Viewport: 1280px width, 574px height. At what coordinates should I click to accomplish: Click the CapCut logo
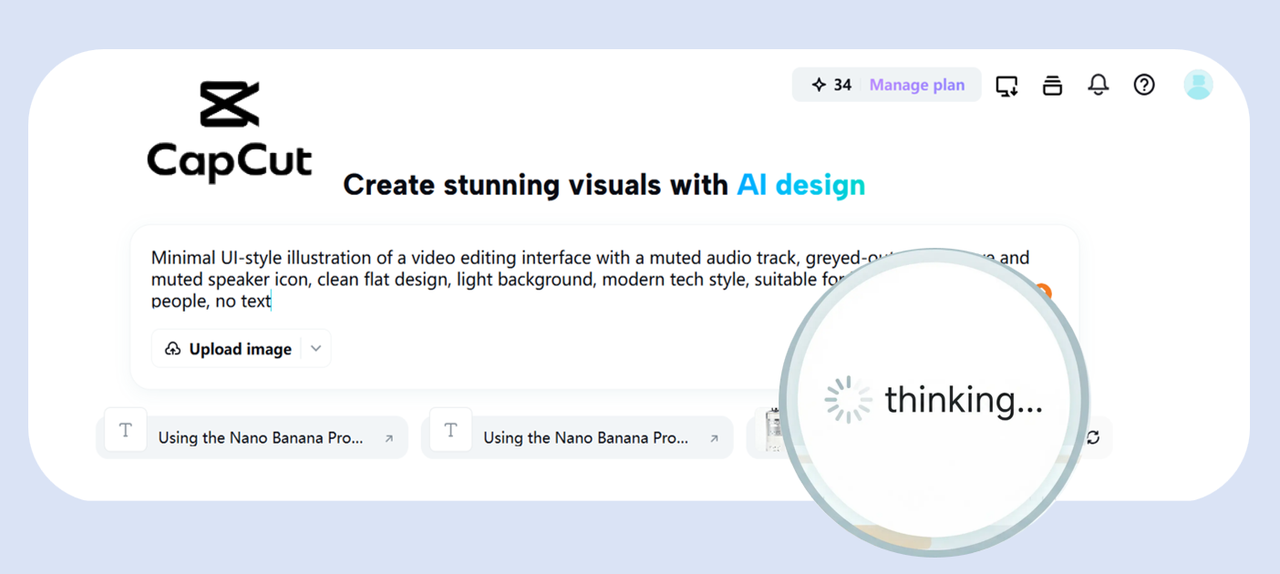click(x=229, y=130)
